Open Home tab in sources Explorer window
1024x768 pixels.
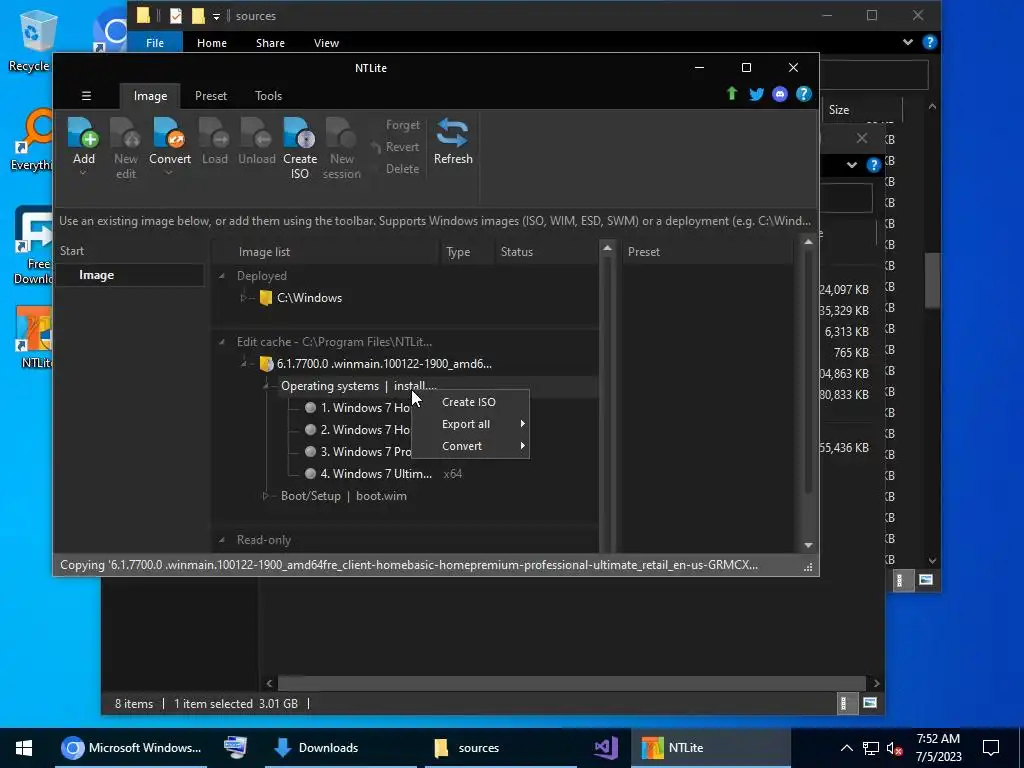point(212,43)
